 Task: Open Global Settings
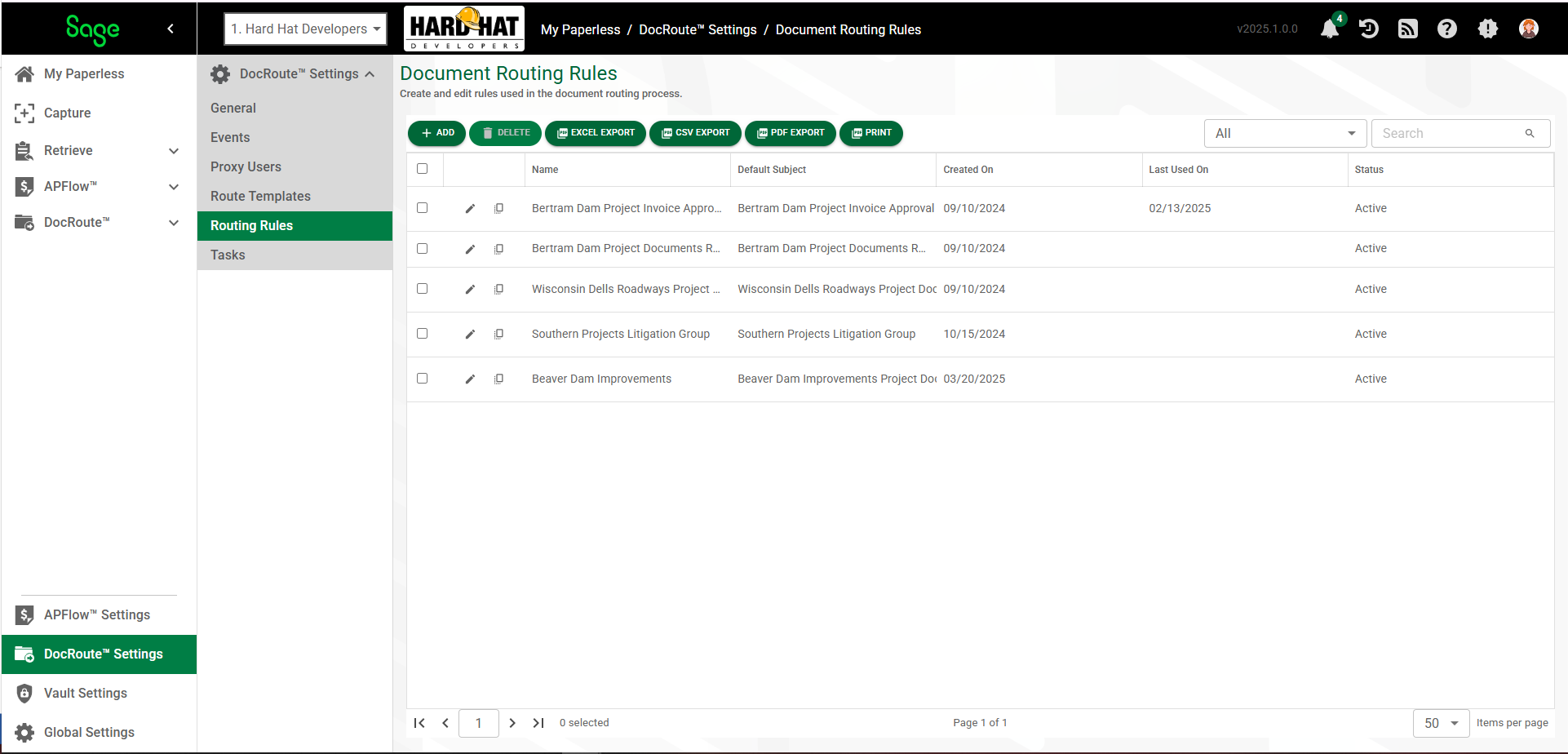(x=98, y=732)
